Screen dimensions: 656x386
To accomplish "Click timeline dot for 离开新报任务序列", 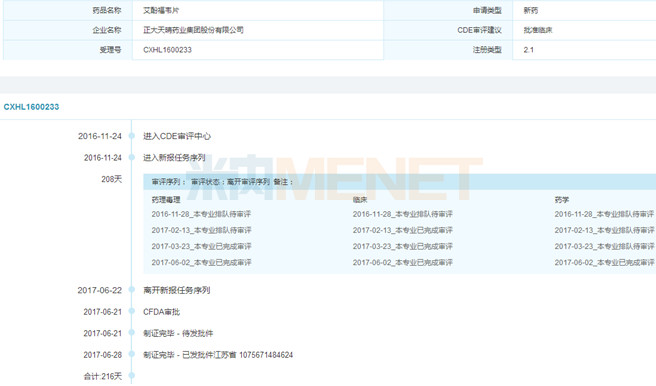I will [132, 290].
